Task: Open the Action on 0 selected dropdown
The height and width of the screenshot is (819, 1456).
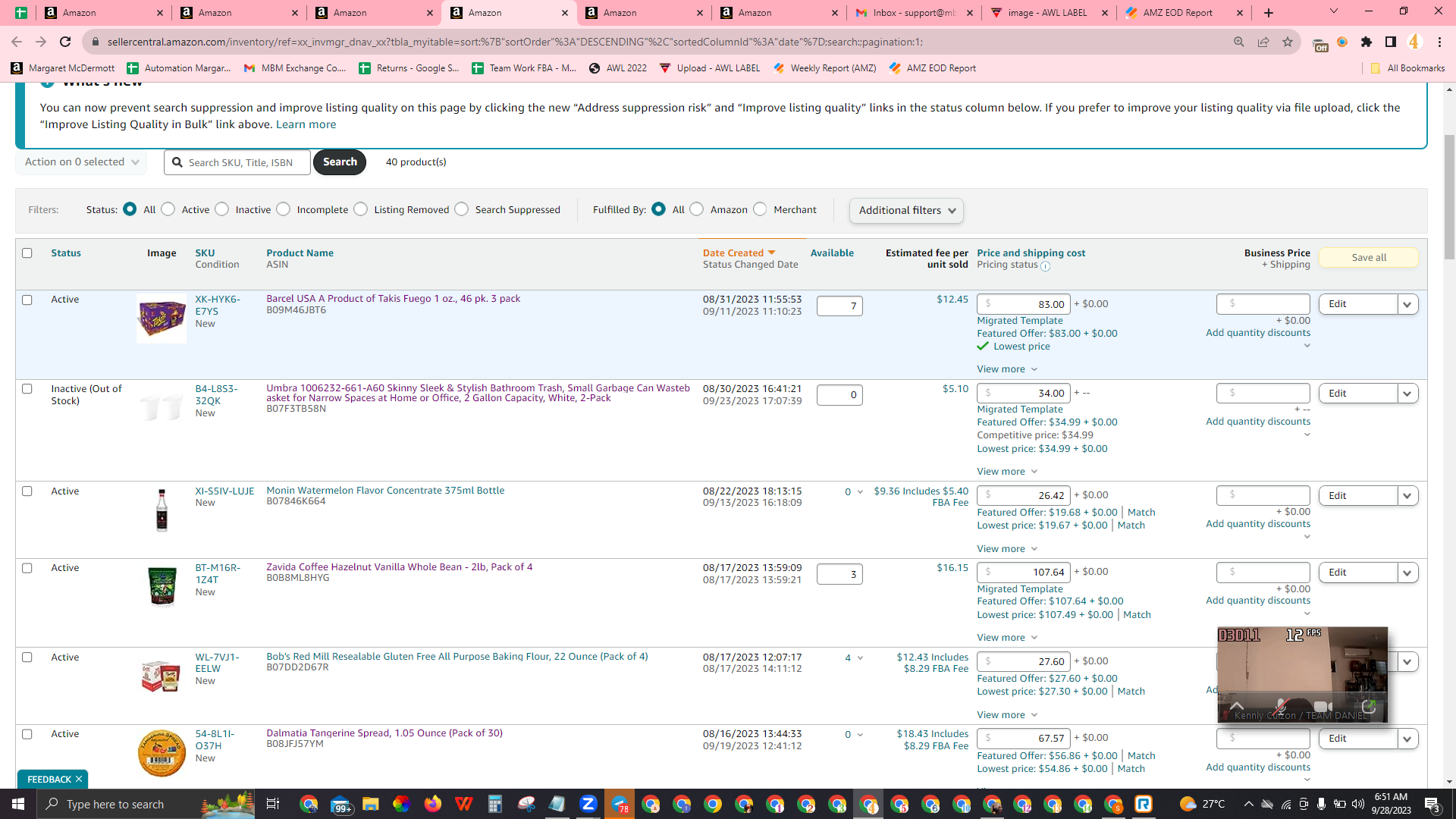Action: [82, 162]
